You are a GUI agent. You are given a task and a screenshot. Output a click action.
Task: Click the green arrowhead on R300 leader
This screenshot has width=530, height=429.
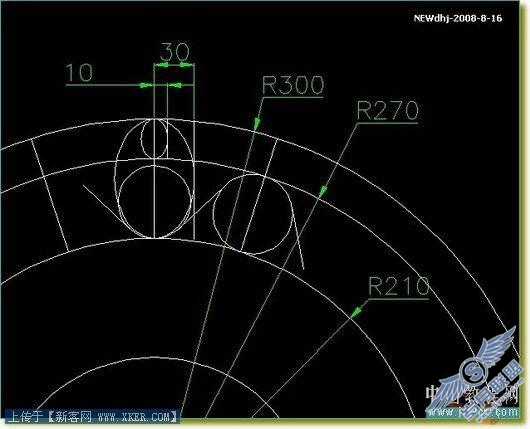pyautogui.click(x=257, y=124)
